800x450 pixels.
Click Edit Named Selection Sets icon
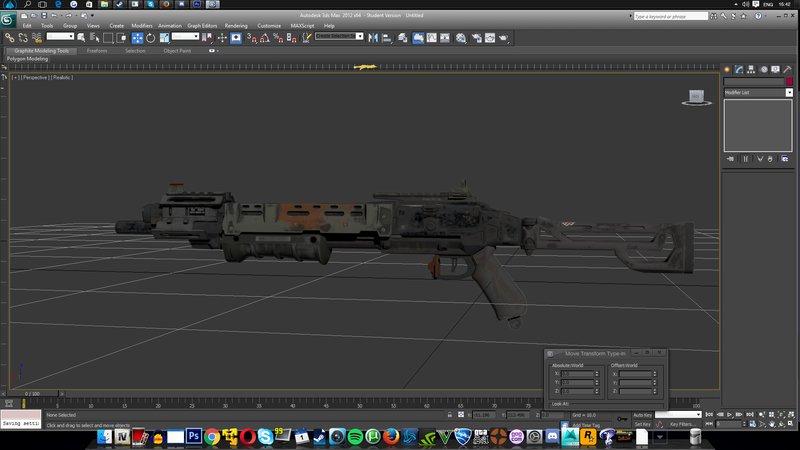307,37
